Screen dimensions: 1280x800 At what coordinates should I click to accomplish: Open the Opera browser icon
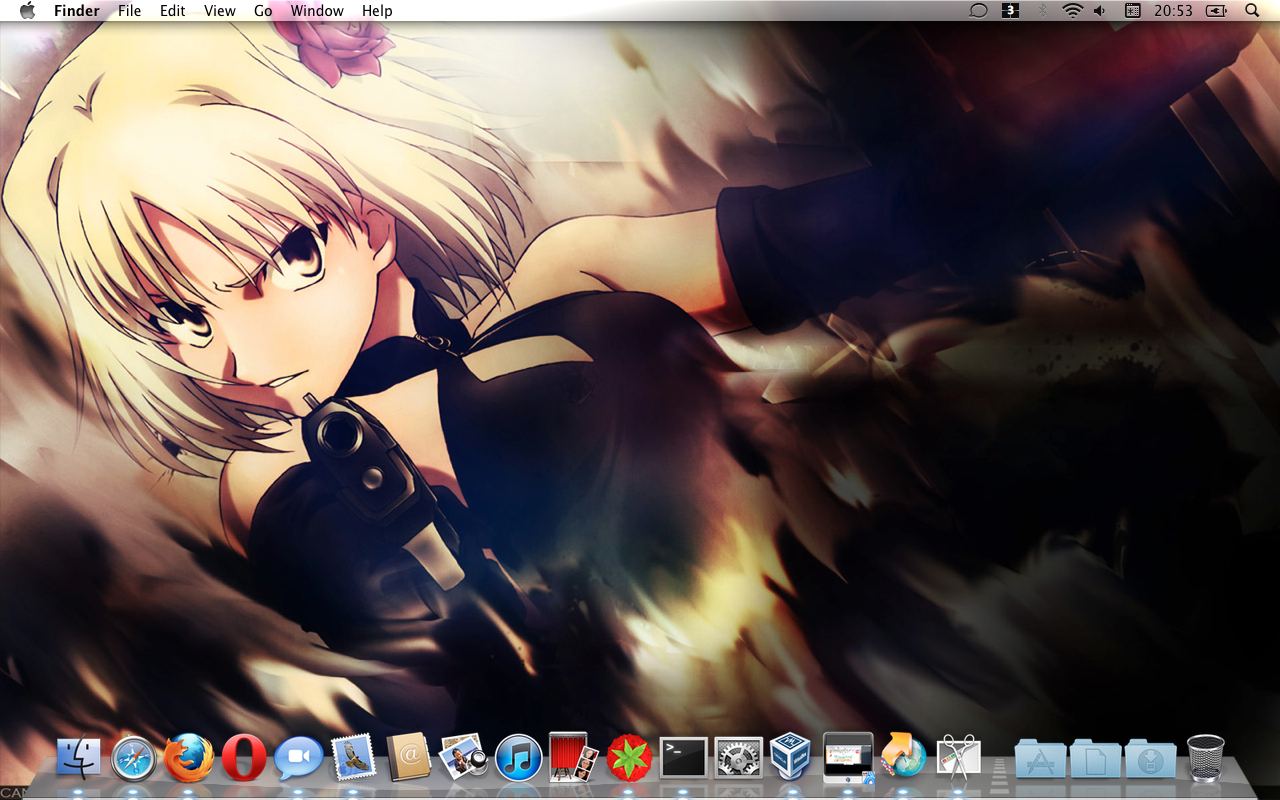[244, 758]
